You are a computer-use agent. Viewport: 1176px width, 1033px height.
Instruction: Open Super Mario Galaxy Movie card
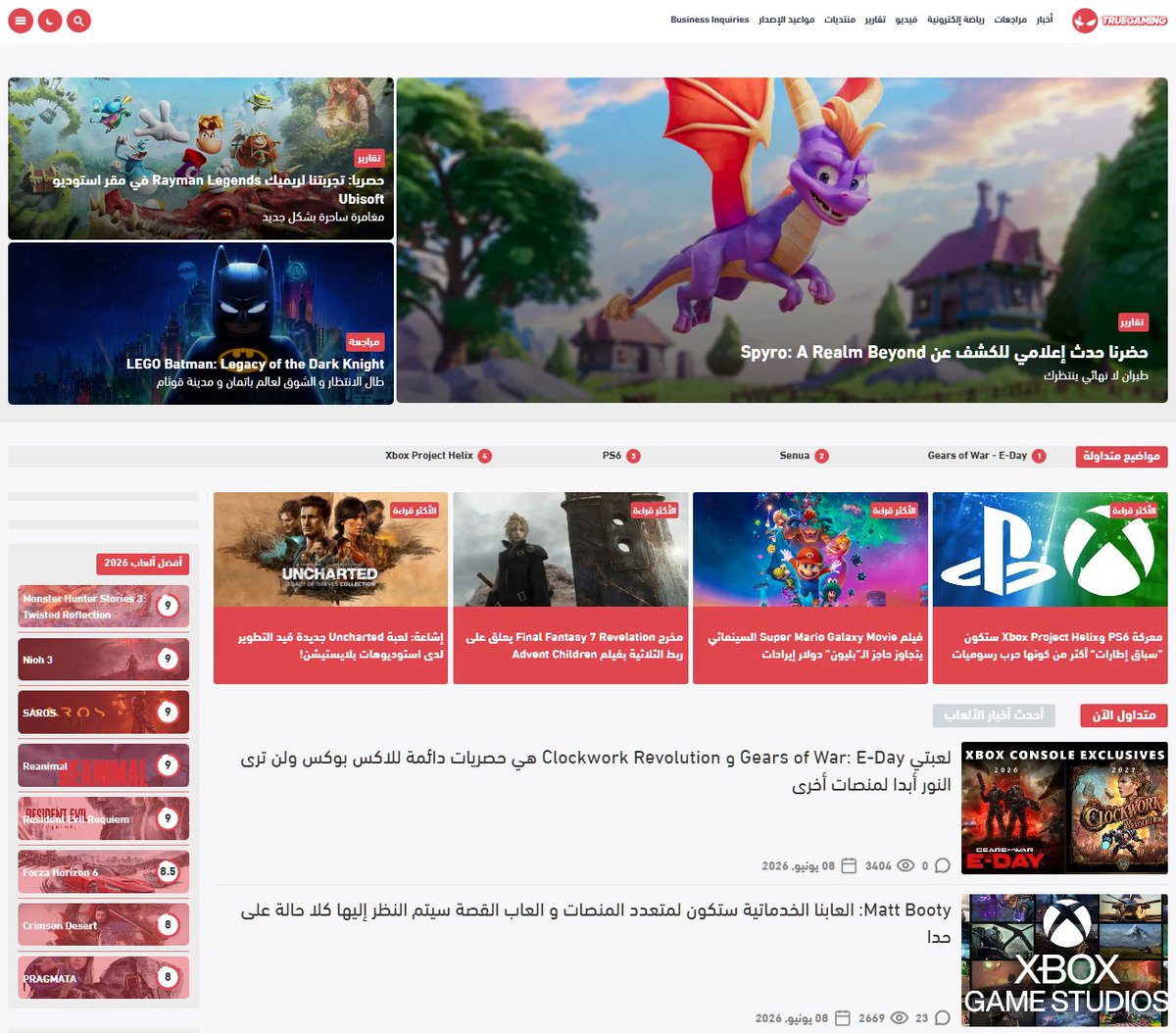(810, 588)
